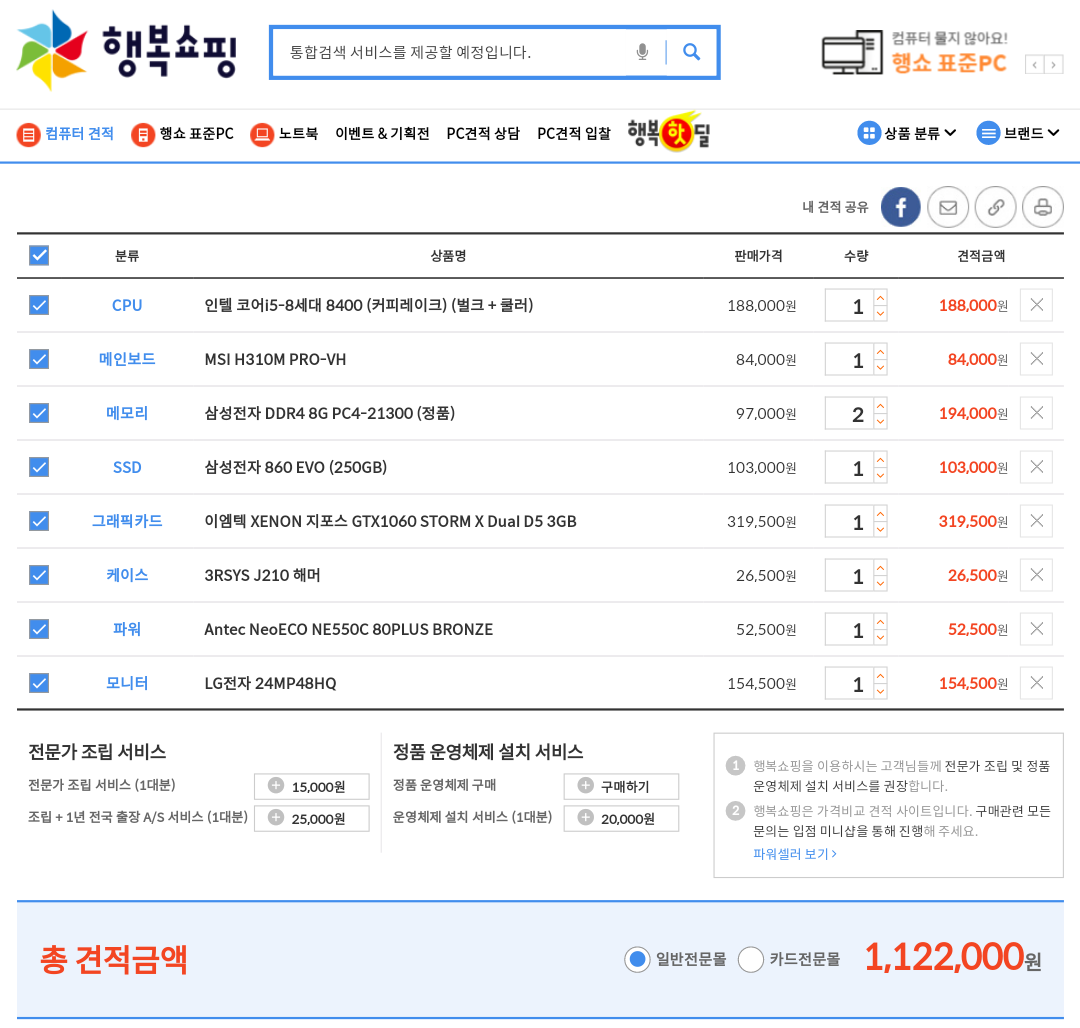Uncheck the CPU row checkbox
The image size is (1080, 1028).
[39, 305]
